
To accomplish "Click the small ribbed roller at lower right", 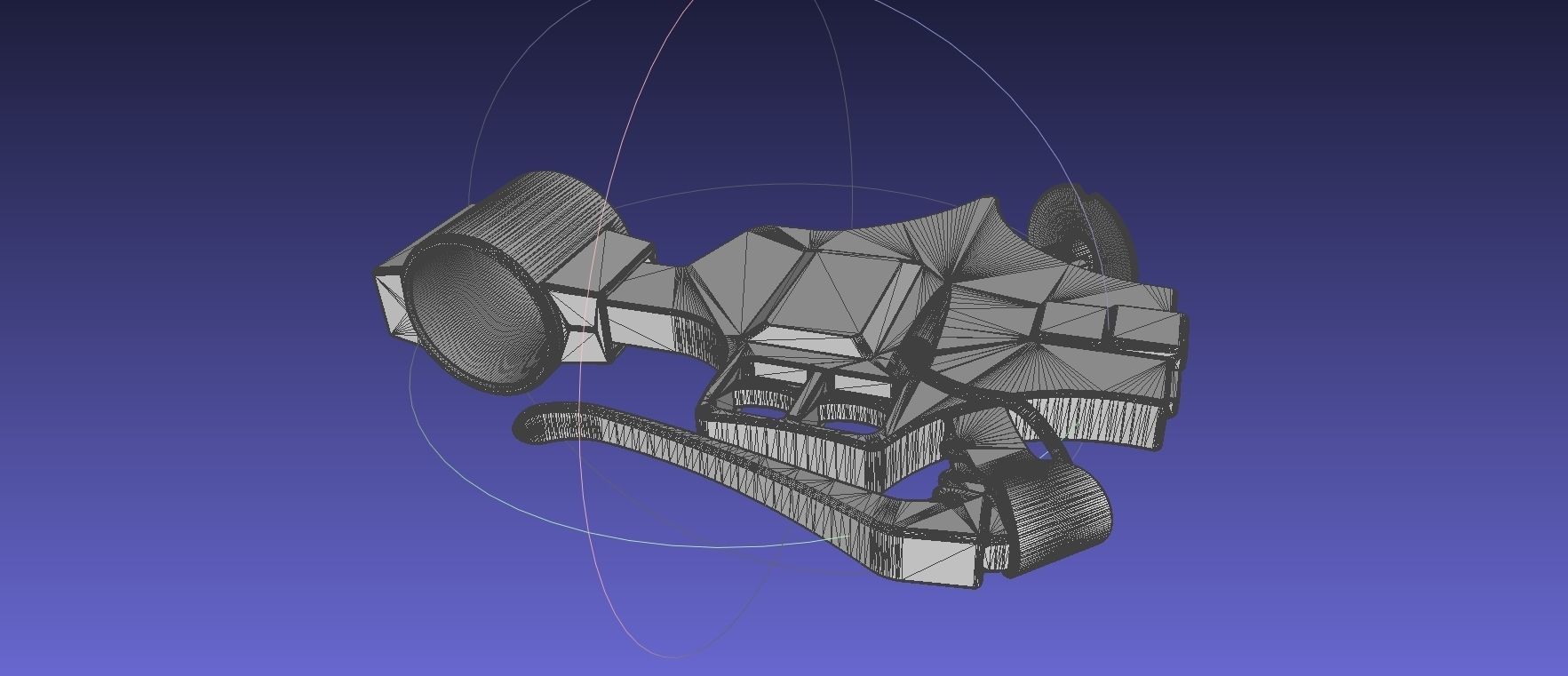I will 1057,520.
